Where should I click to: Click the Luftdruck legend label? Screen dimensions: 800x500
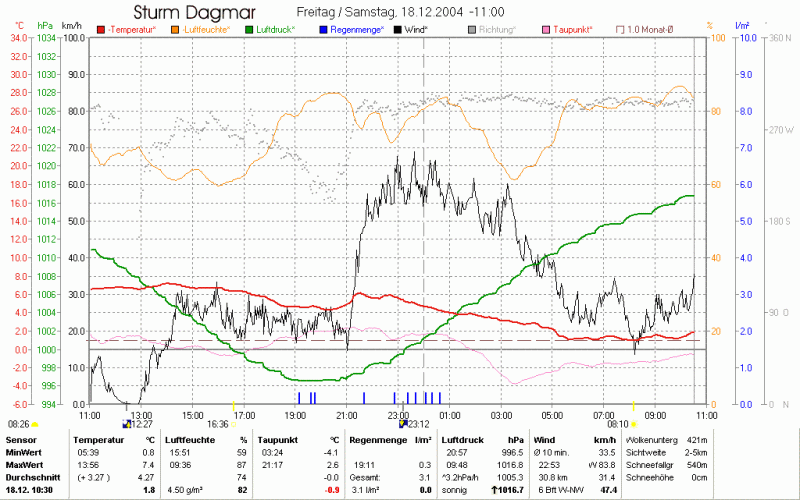pos(276,30)
